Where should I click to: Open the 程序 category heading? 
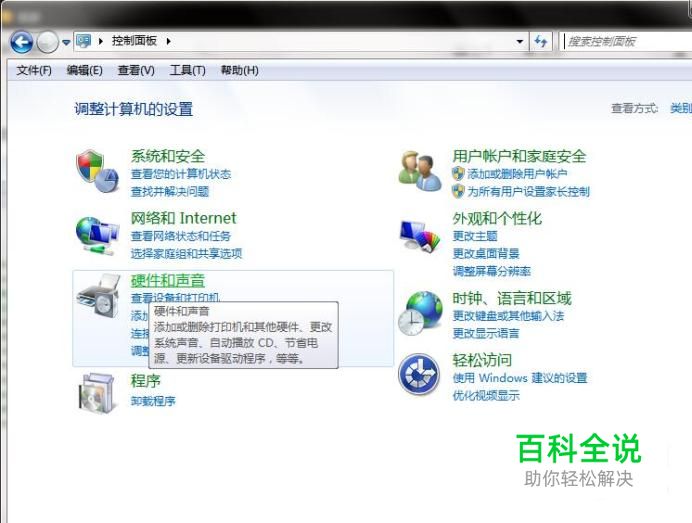[x=146, y=381]
